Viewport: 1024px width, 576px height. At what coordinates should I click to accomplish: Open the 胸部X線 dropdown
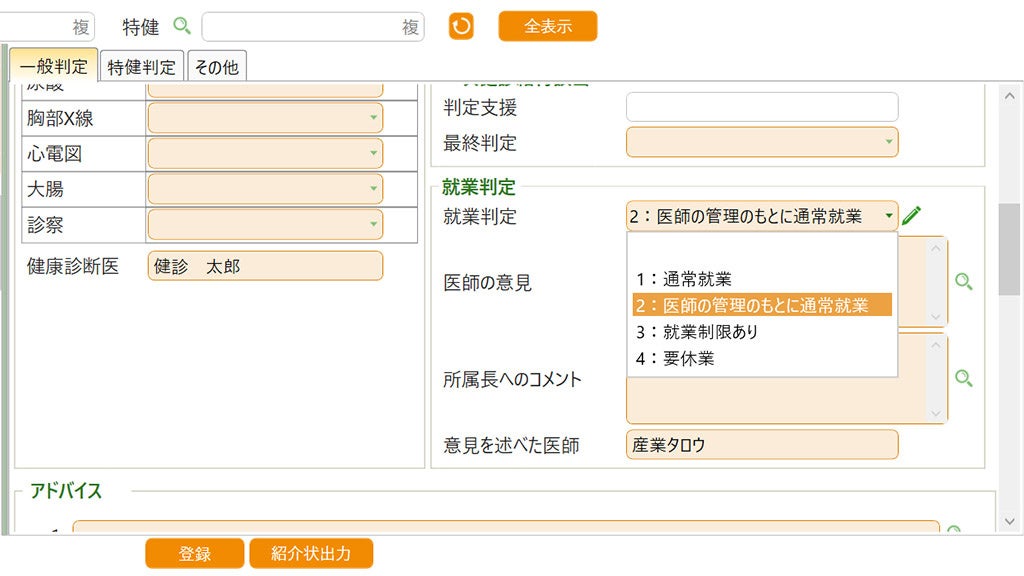(265, 118)
